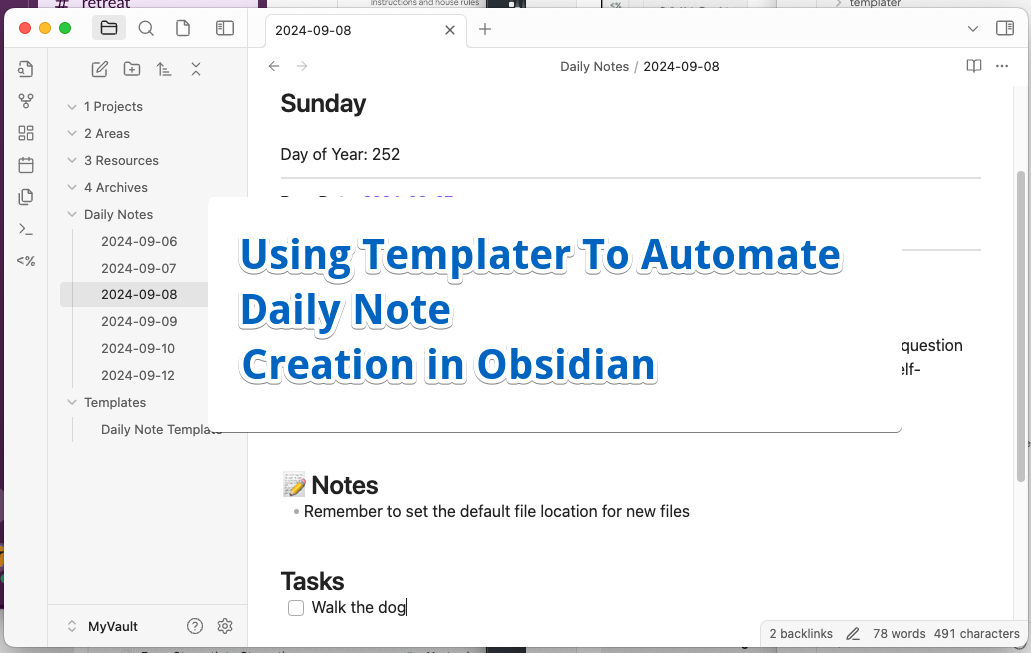Image resolution: width=1031 pixels, height=653 pixels.
Task: Open Settings with the gear icon
Action: (224, 625)
